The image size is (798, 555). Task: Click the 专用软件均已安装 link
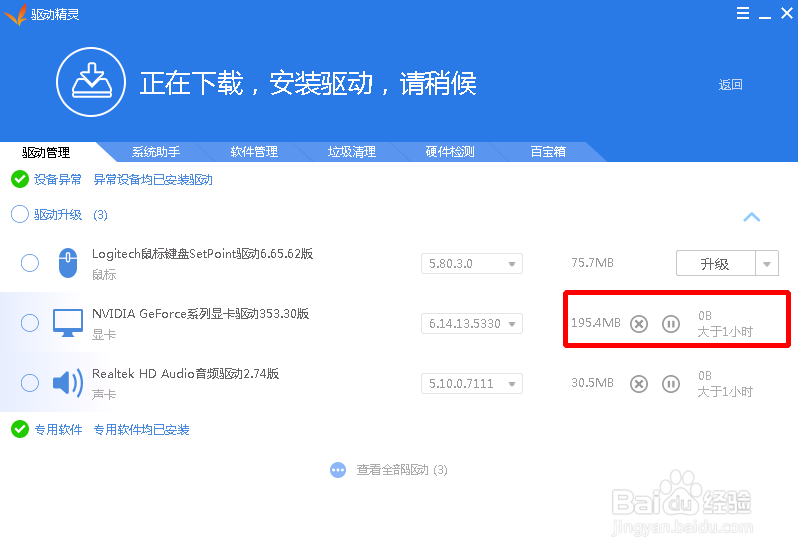click(141, 430)
